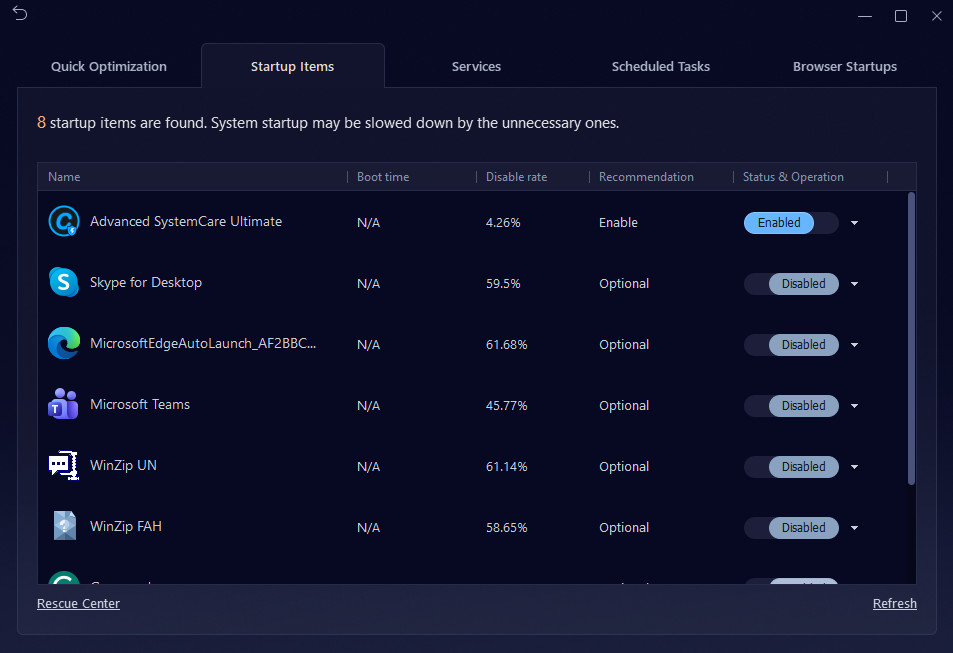
Task: Toggle MicrosoftEdgeAutoLaunch Disabled switch
Action: pyautogui.click(x=791, y=345)
